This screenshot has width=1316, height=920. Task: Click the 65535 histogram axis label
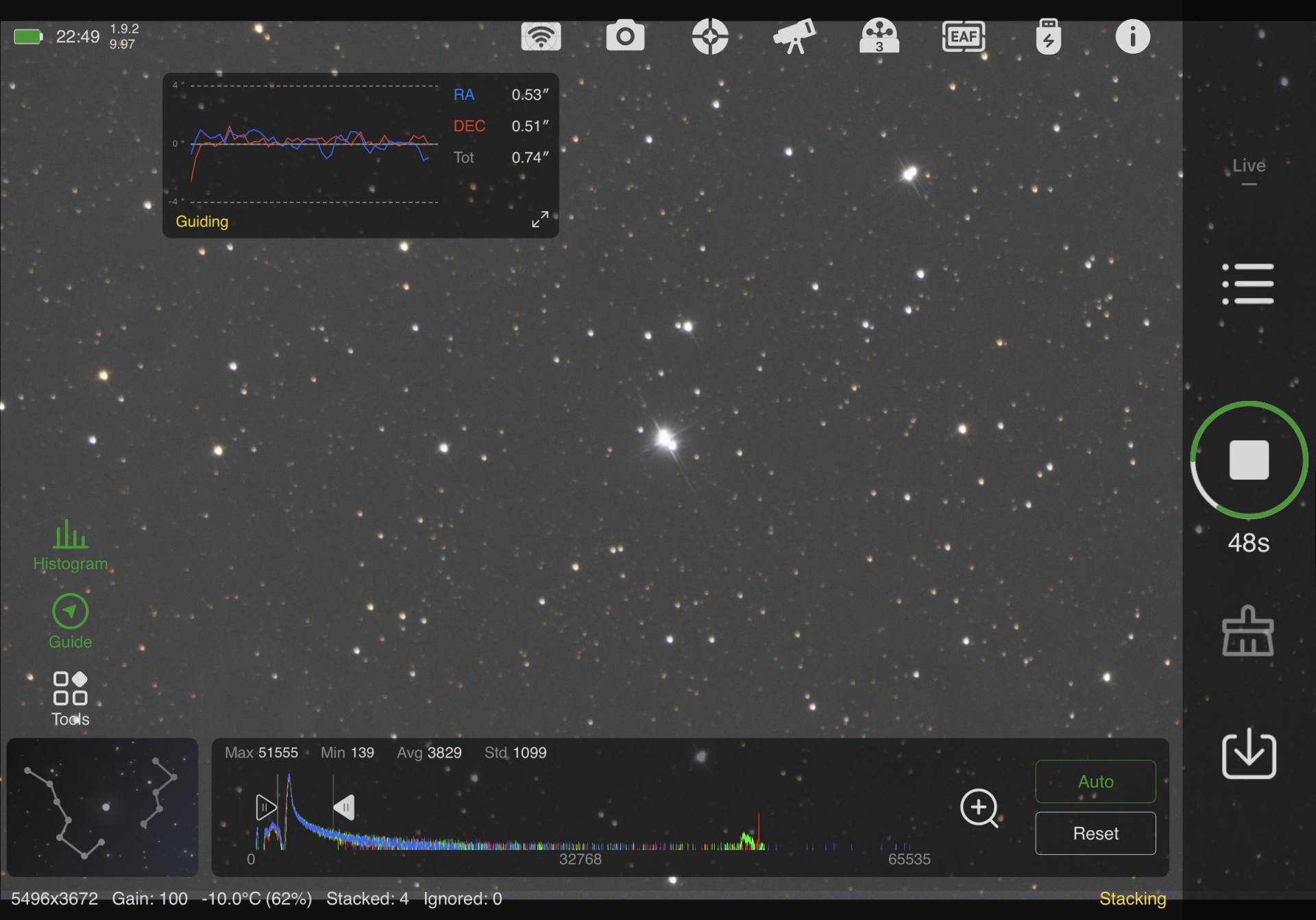(909, 859)
